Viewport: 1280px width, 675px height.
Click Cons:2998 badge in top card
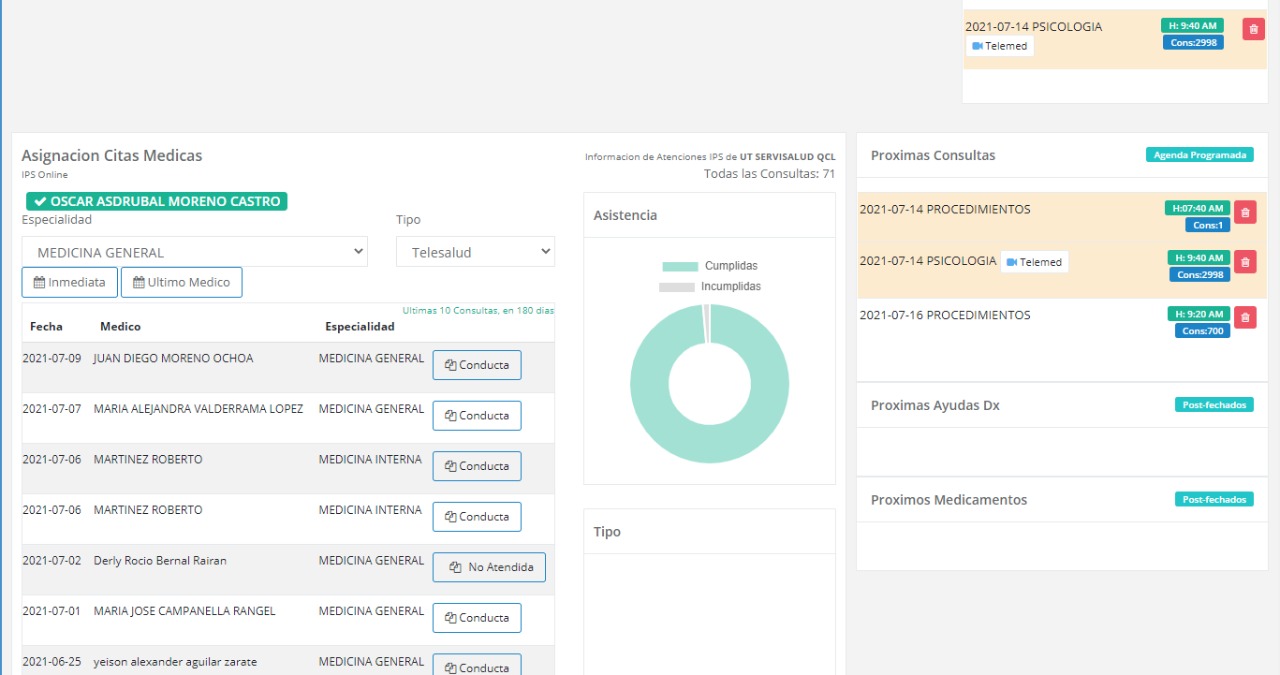(x=1193, y=43)
